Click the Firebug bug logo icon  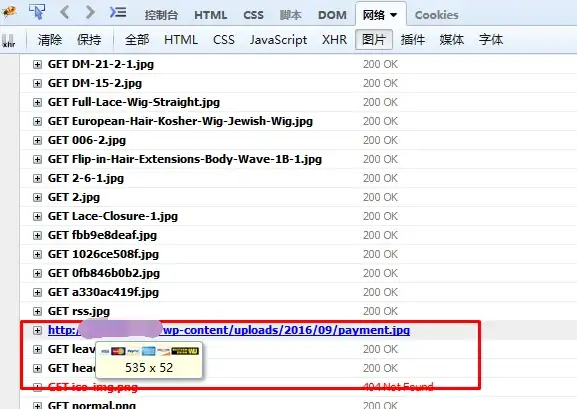click(9, 12)
